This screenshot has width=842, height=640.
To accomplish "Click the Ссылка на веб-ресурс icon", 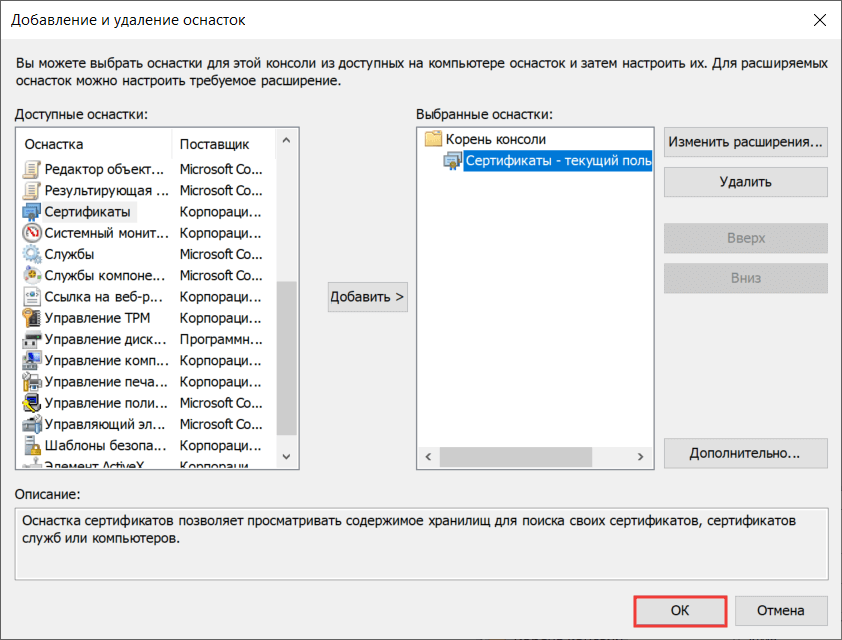I will (x=30, y=297).
